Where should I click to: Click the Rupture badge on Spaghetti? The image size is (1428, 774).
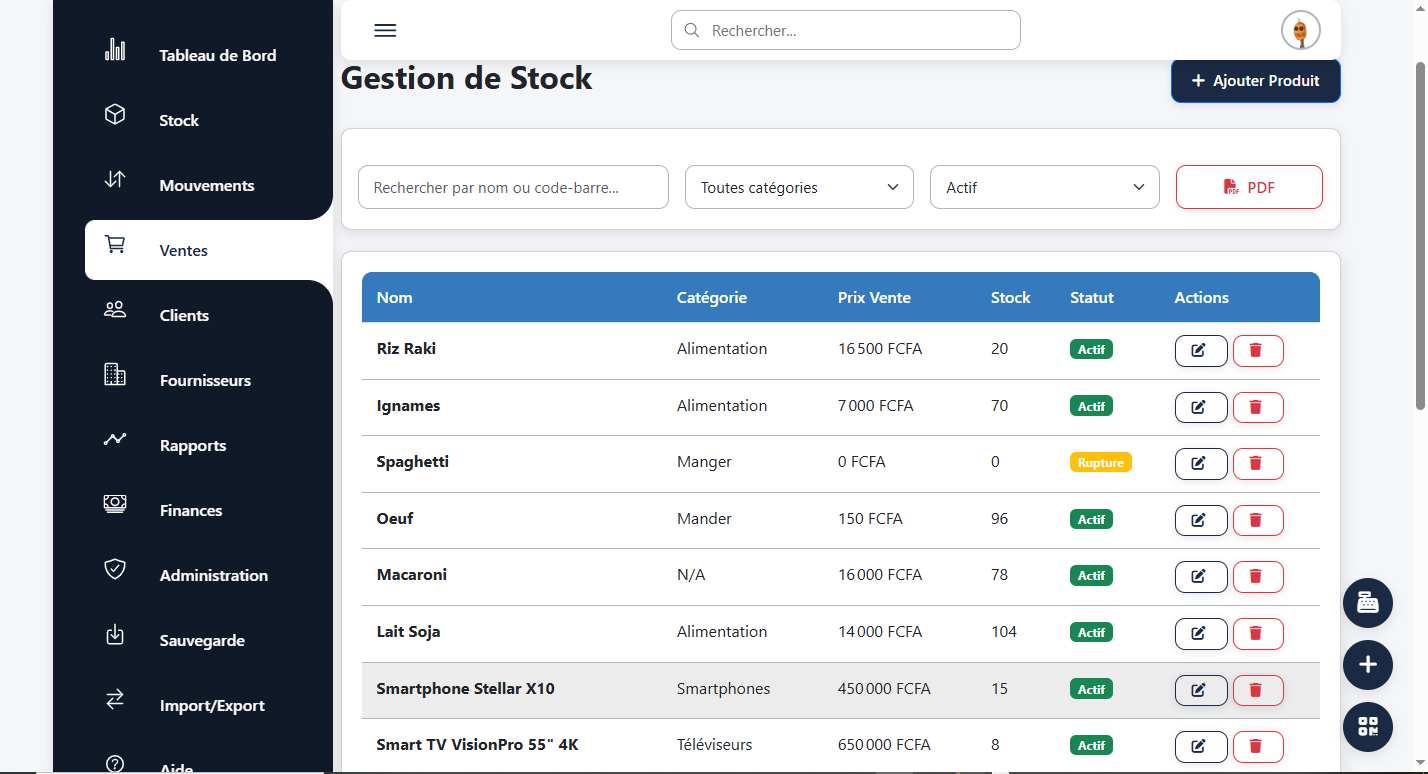1101,462
